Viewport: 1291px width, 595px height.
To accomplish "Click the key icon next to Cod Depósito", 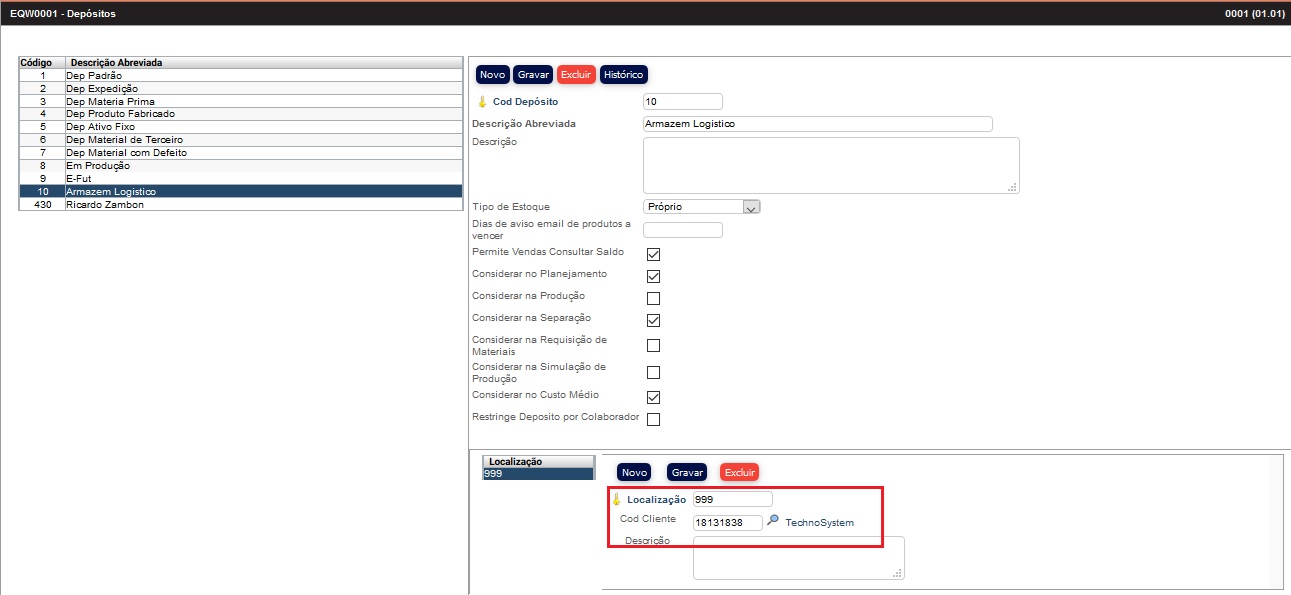I will coord(481,102).
